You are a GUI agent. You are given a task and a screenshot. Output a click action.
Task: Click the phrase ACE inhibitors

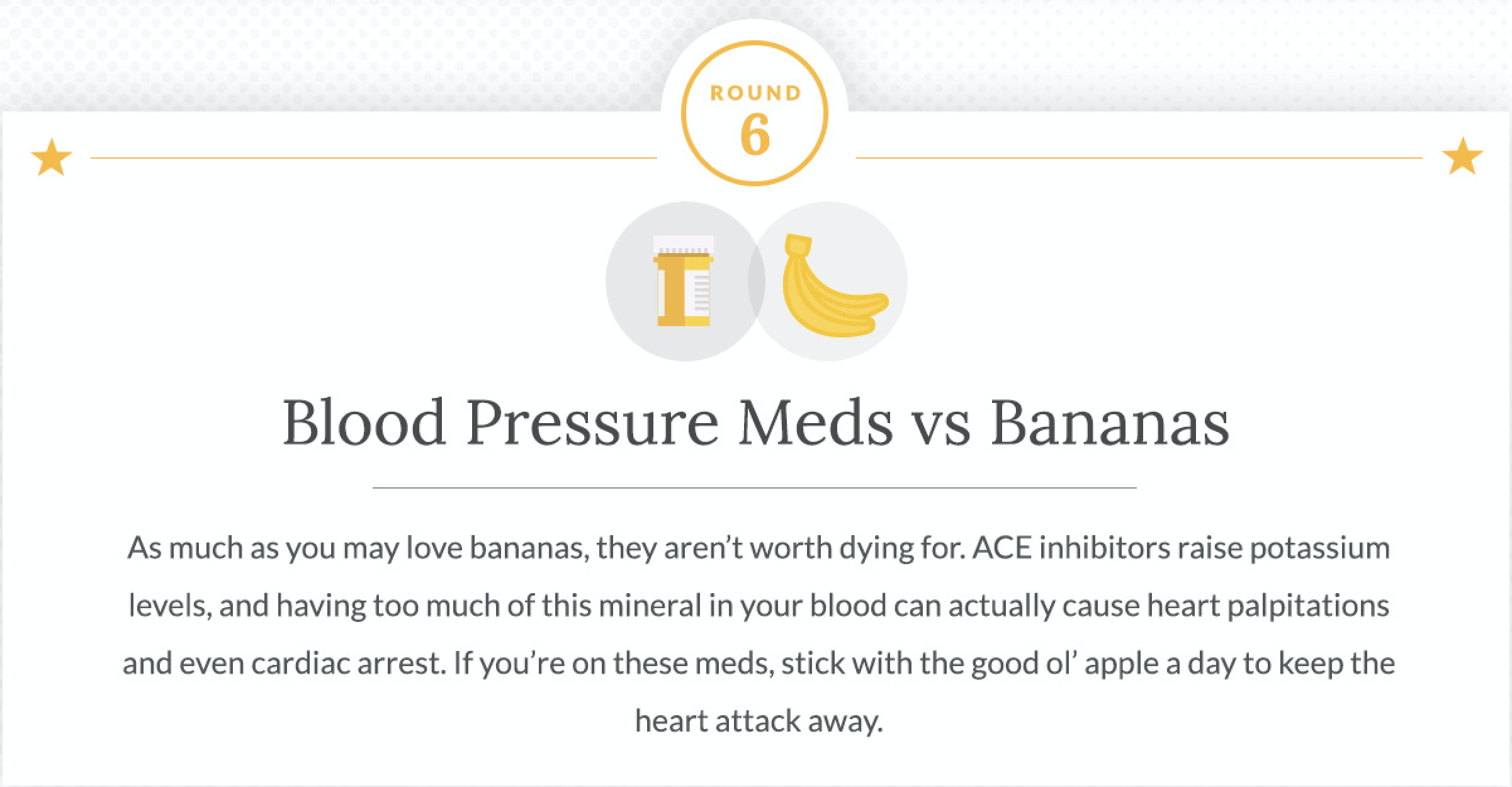1071,548
